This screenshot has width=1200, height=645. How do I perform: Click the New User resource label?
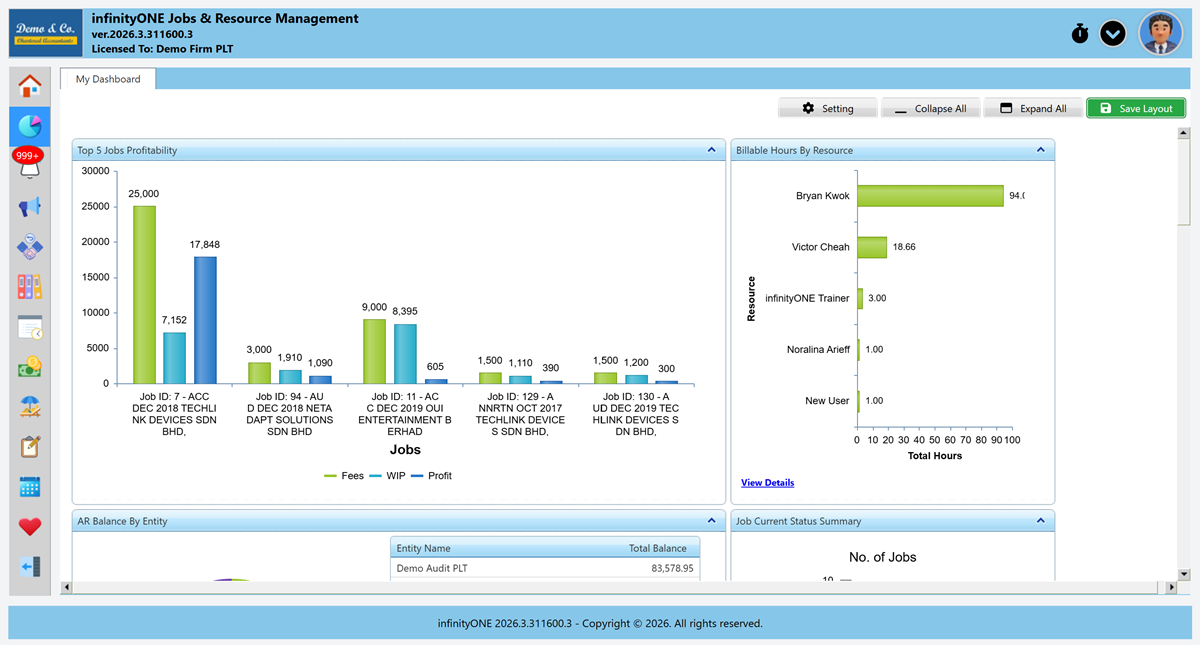click(827, 401)
